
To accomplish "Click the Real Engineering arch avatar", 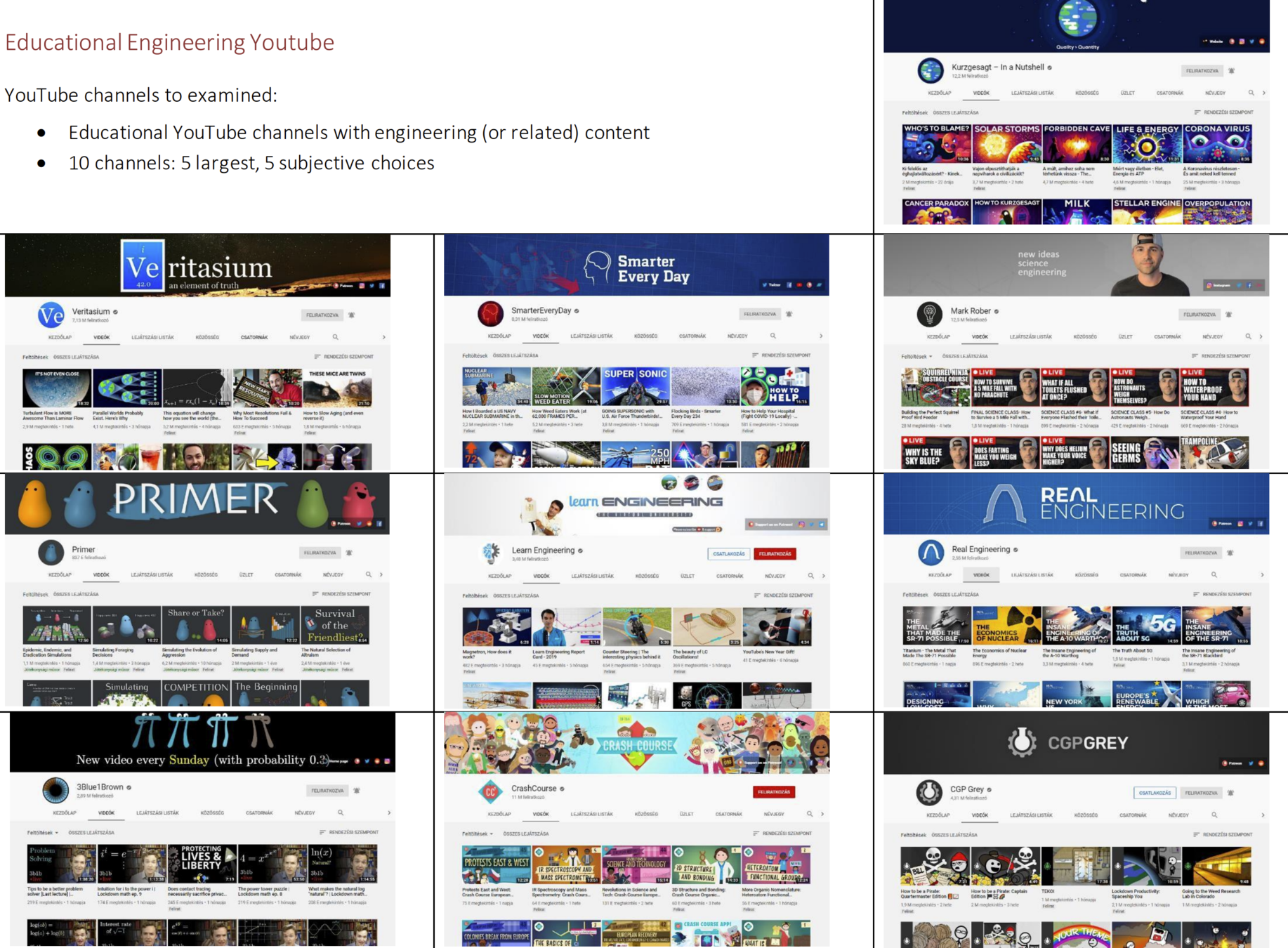I will pyautogui.click(x=931, y=553).
